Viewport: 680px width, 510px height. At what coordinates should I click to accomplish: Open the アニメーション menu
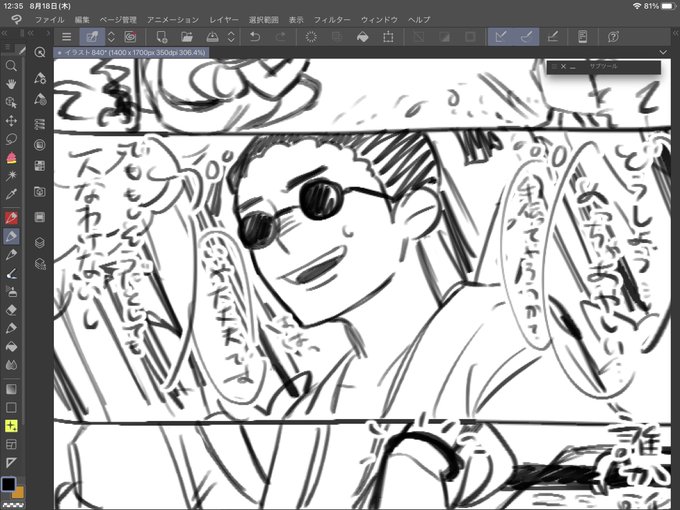tap(173, 20)
